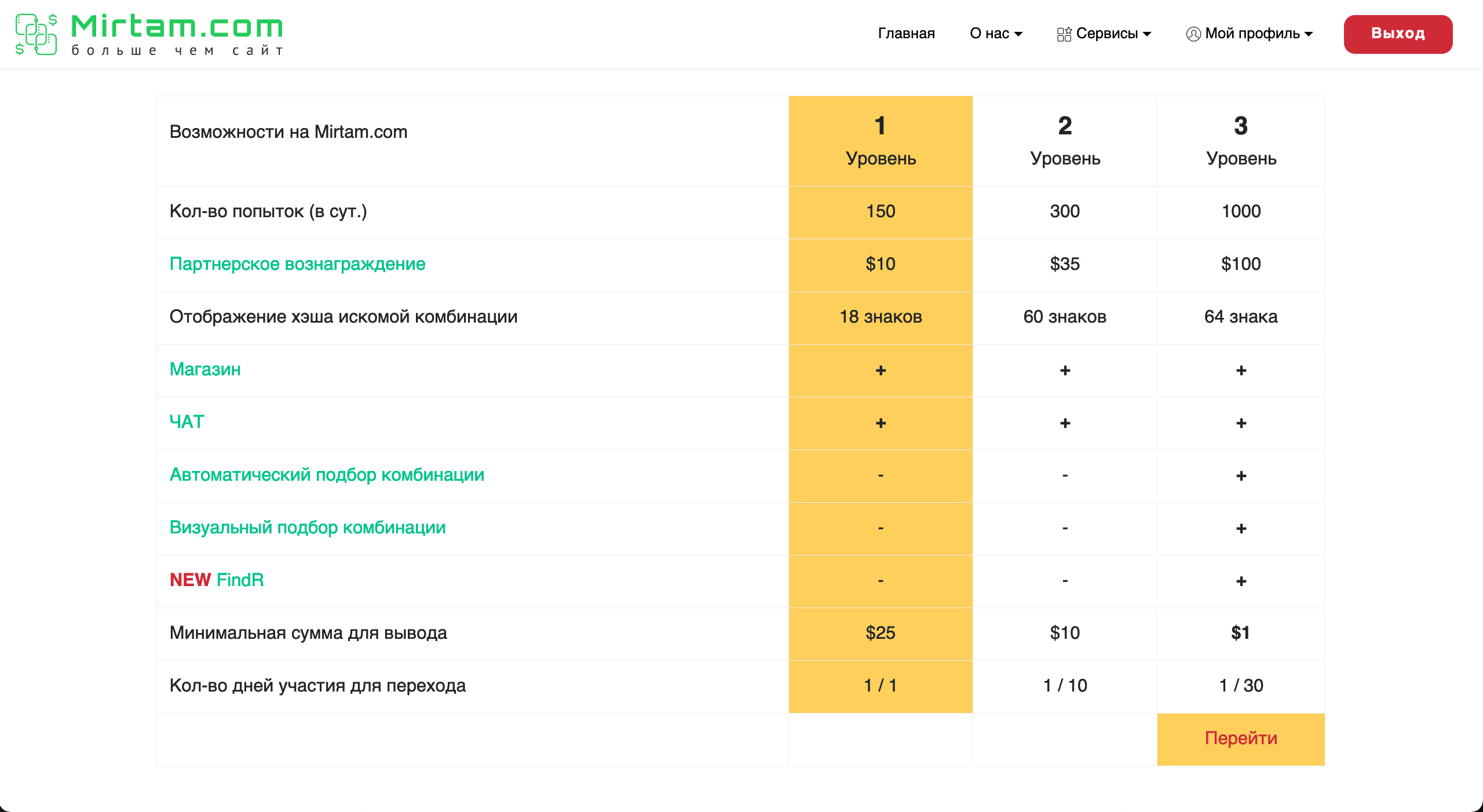Click the profile avatar icon
Viewport: 1483px width, 812px height.
1193,34
